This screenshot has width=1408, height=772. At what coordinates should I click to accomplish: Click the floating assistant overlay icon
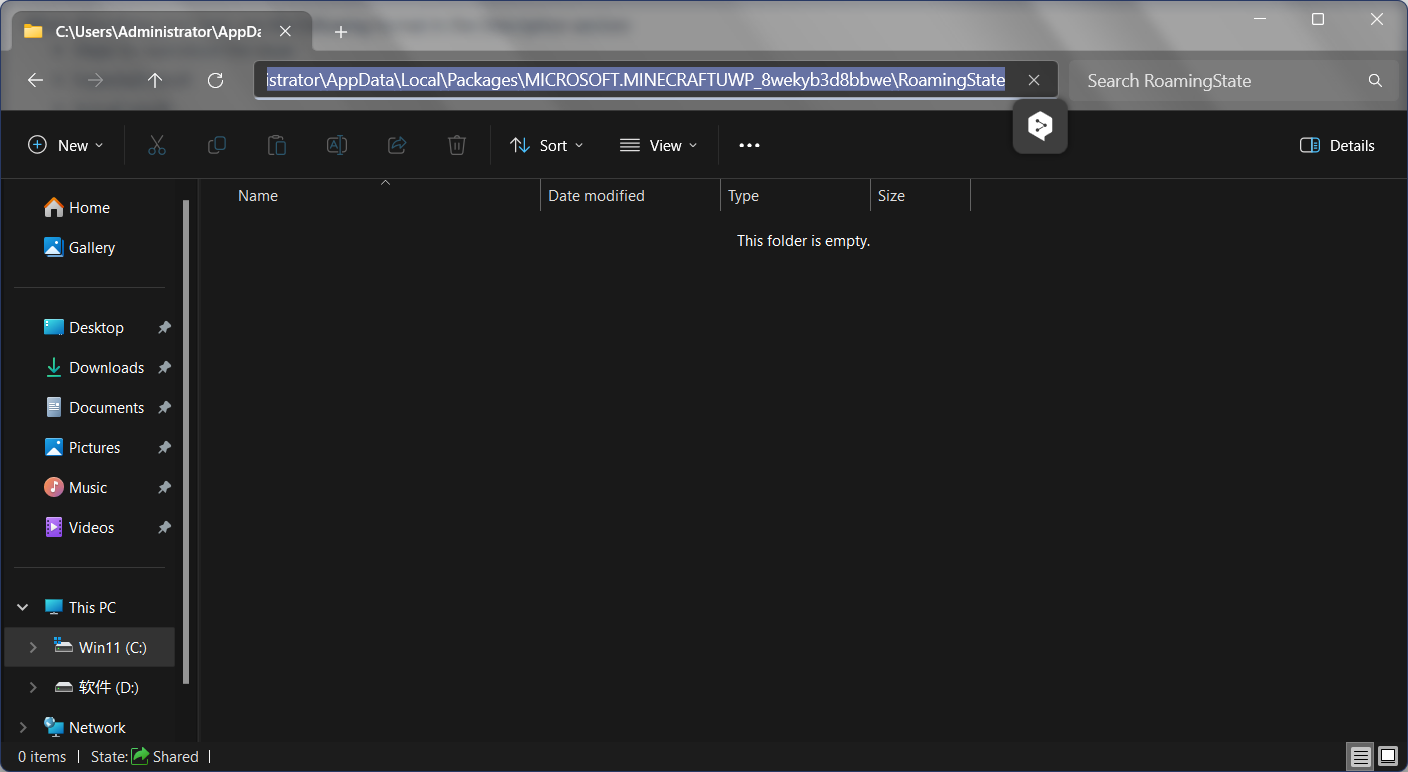[x=1040, y=126]
